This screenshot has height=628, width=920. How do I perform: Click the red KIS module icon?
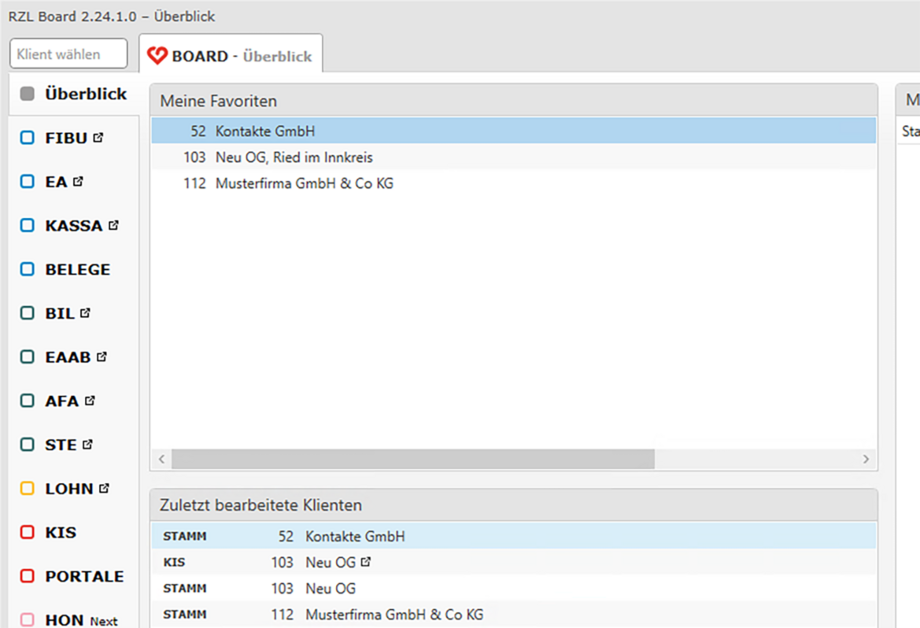(x=26, y=533)
